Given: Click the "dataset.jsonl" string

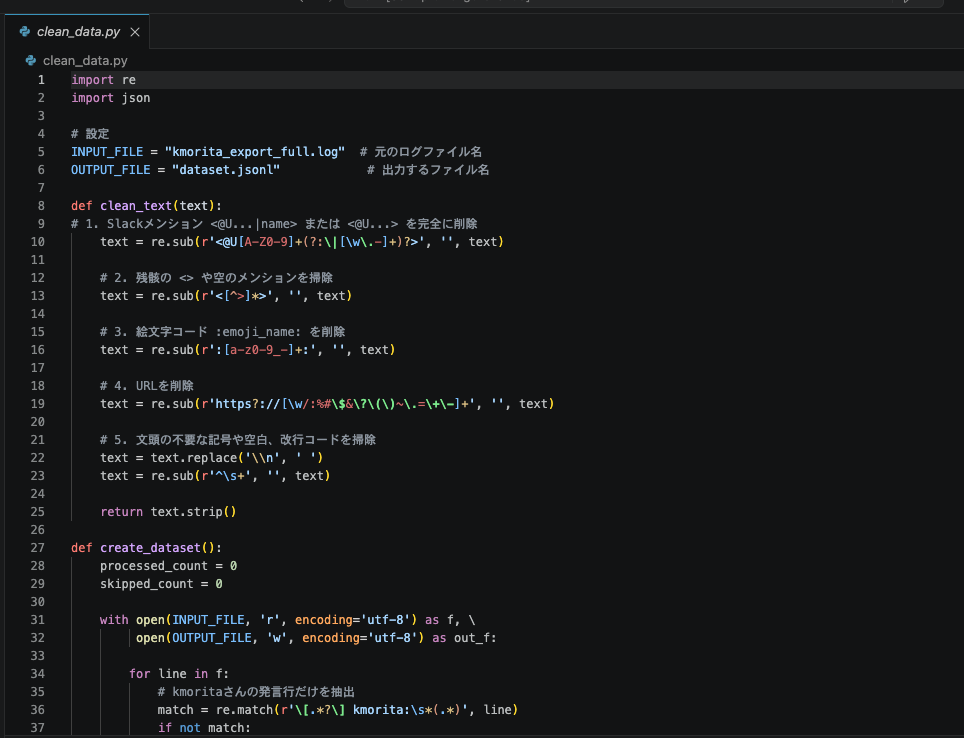Looking at the screenshot, I should pyautogui.click(x=226, y=170).
